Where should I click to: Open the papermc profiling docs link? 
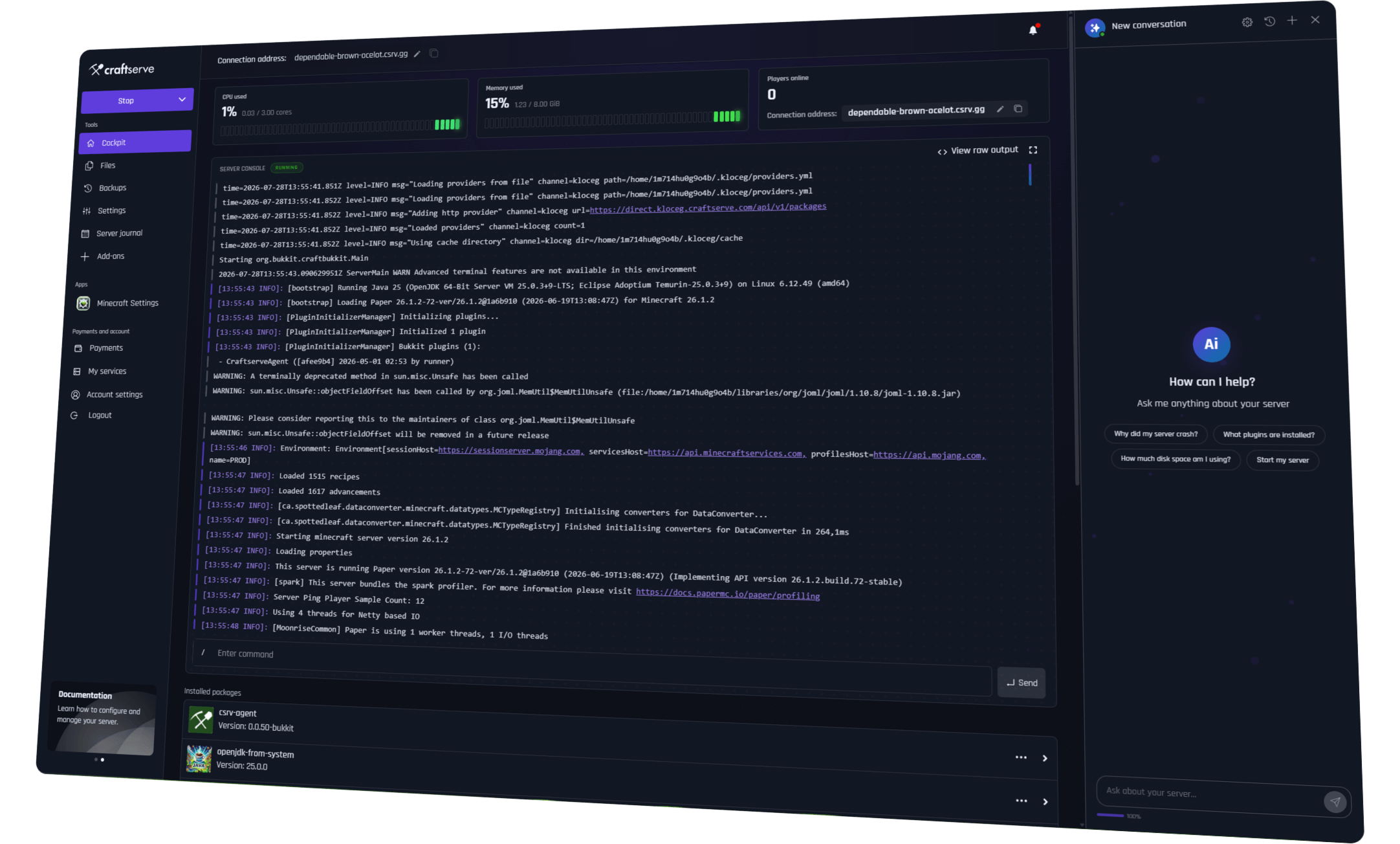tap(728, 594)
